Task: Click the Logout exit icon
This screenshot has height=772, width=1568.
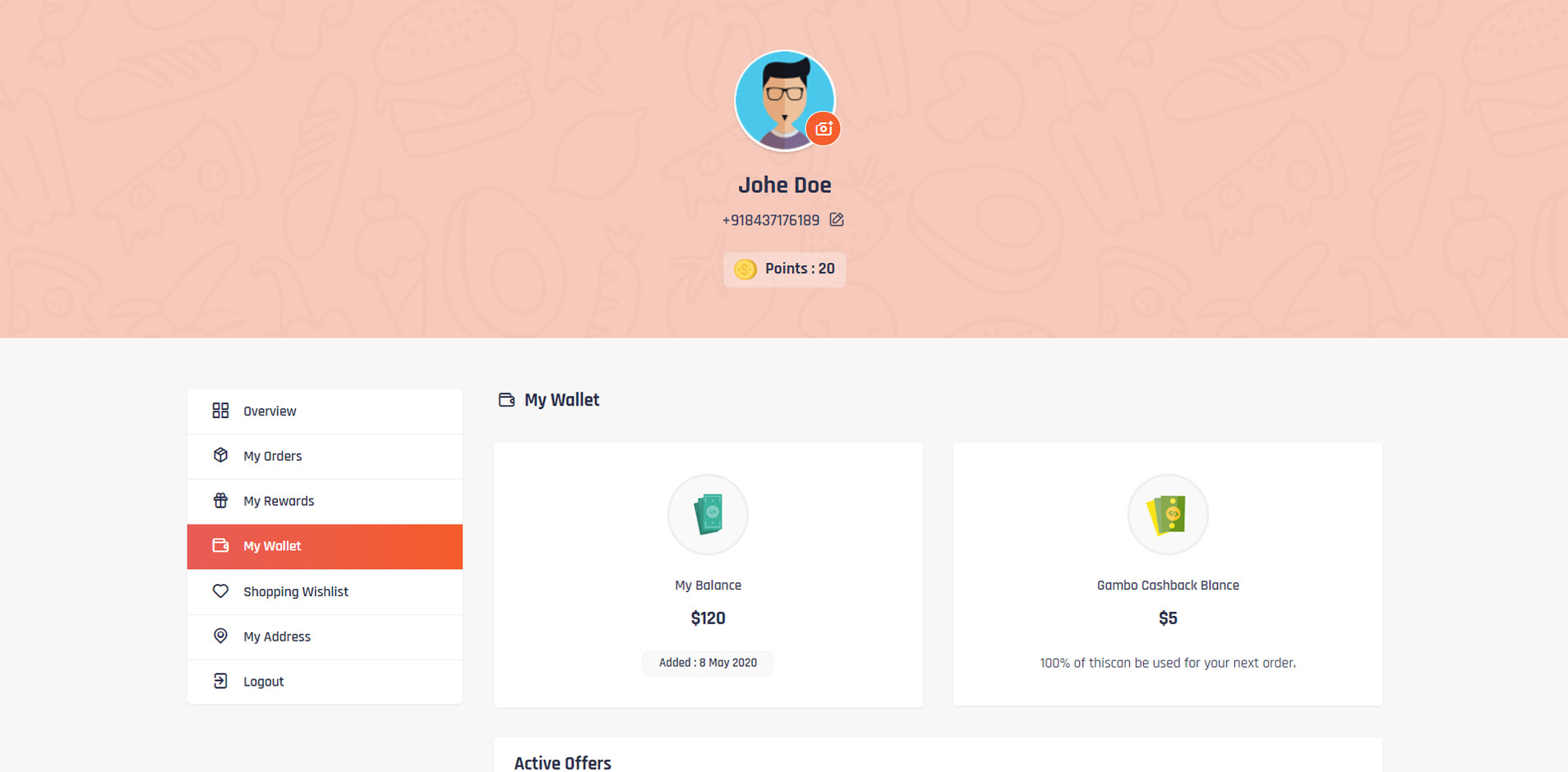Action: click(220, 681)
